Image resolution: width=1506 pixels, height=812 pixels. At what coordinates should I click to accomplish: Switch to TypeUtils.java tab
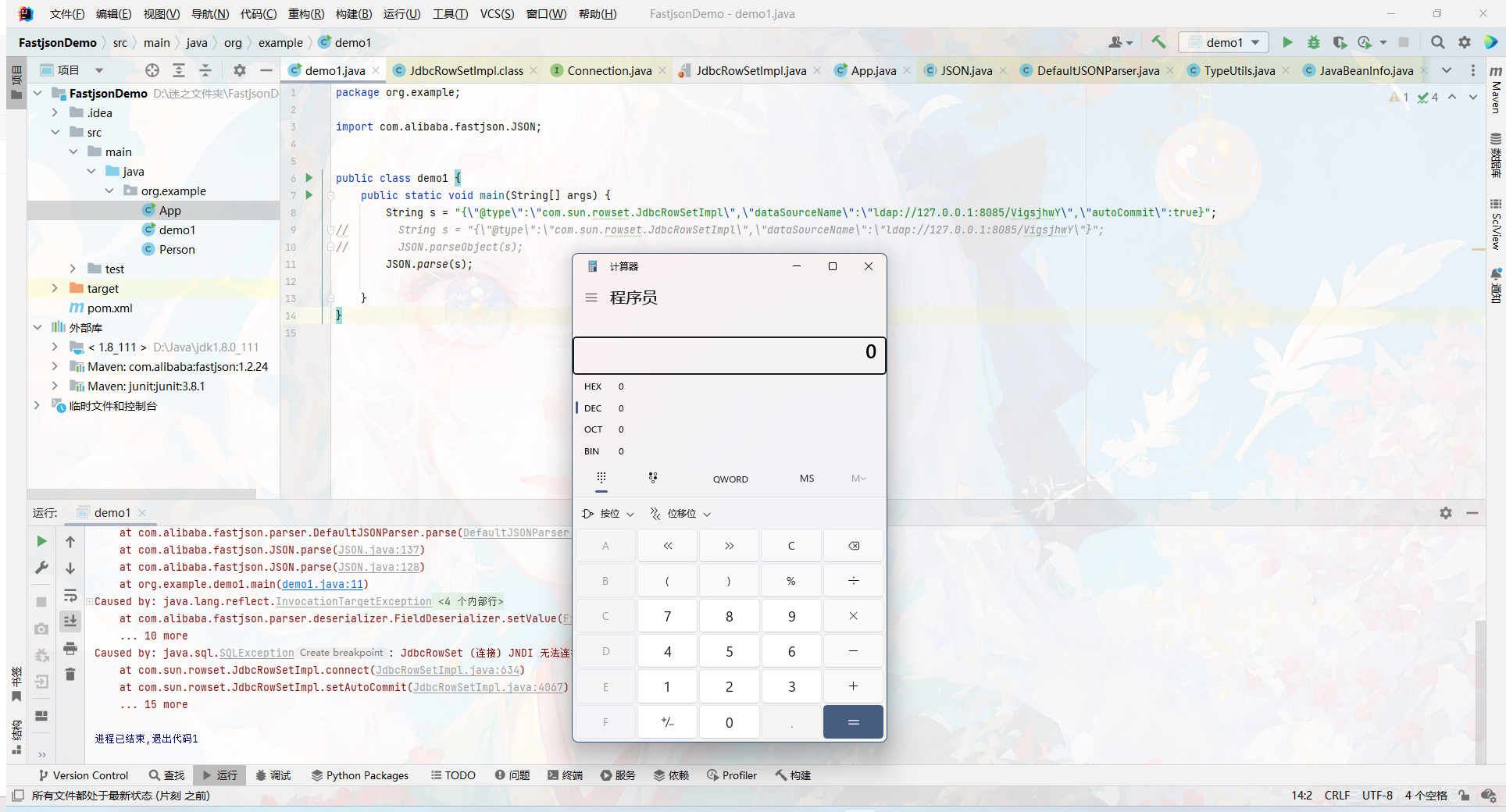coord(1239,70)
